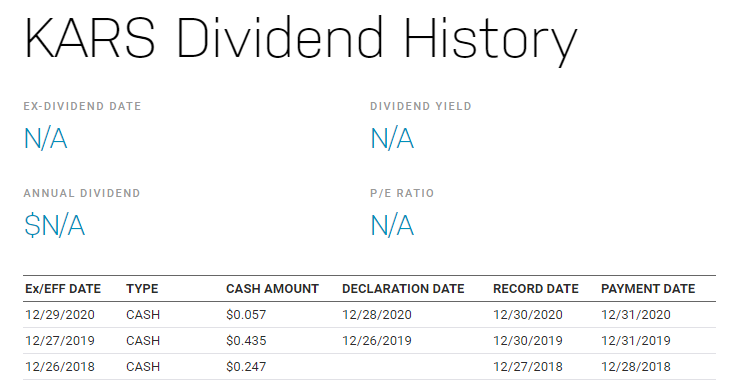Select the 12/26/2019 declaration date

point(377,341)
